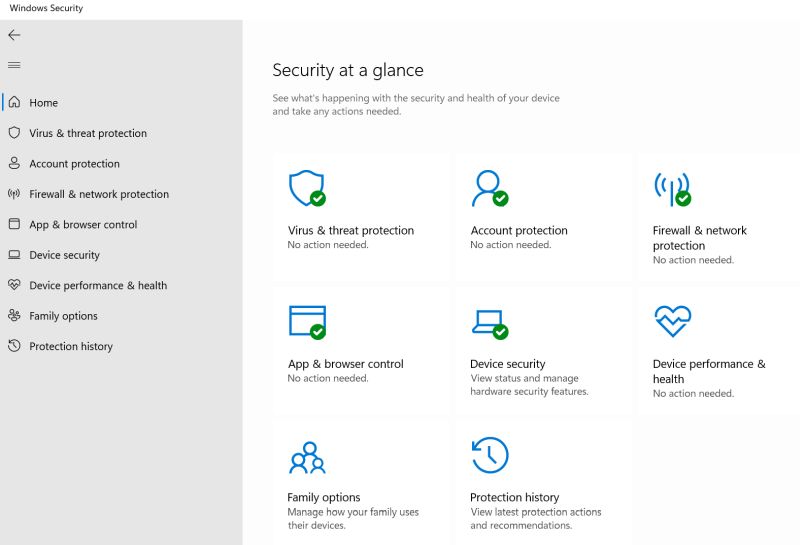Open App & browser control in sidebar
The width and height of the screenshot is (800, 545).
click(x=121, y=224)
